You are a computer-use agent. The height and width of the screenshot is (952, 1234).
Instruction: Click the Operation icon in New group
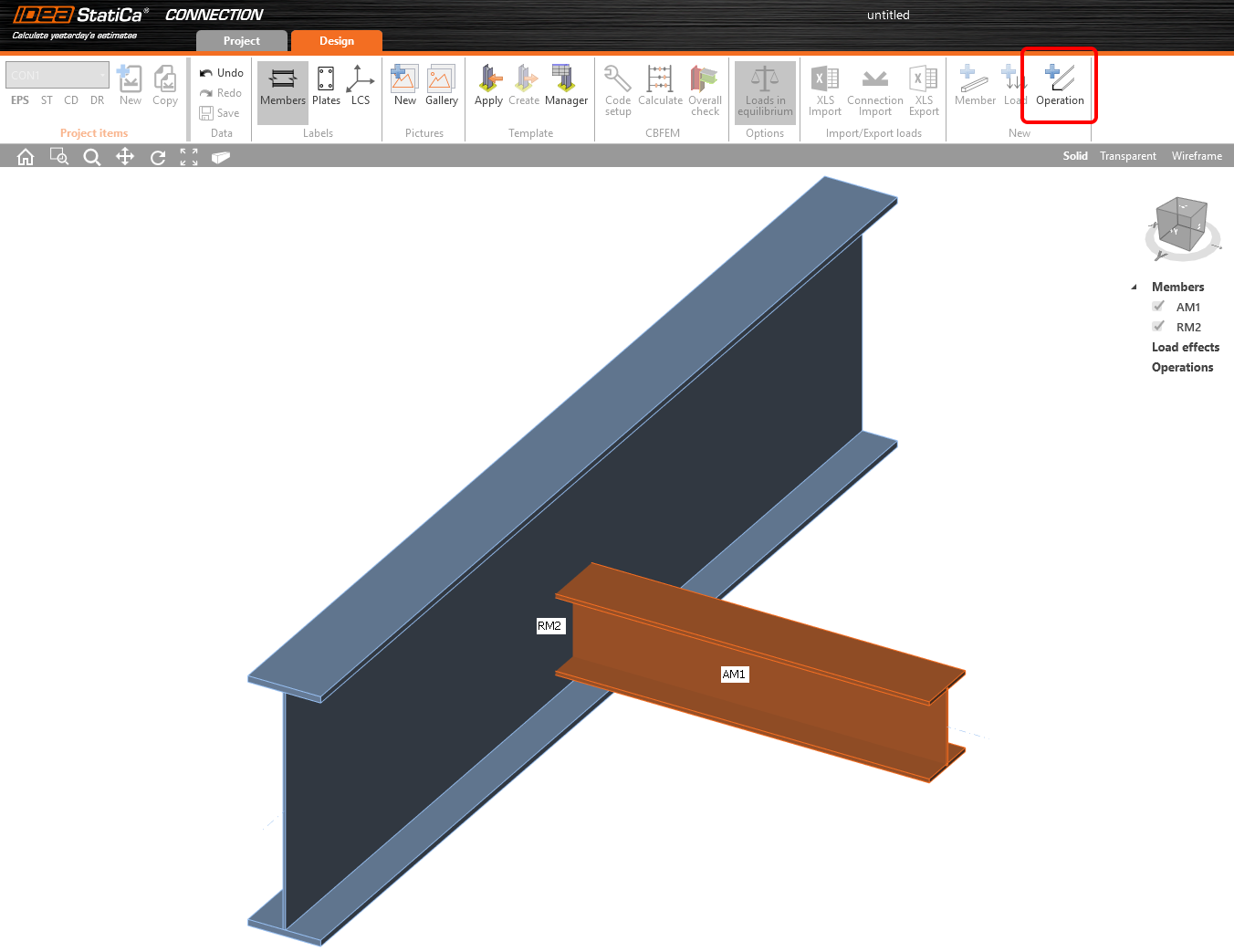pyautogui.click(x=1060, y=86)
